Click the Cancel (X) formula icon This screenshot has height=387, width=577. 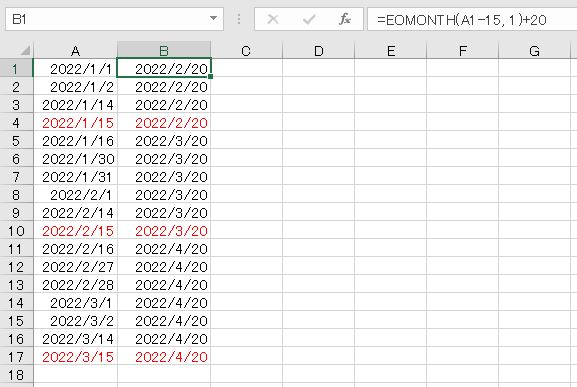[273, 19]
